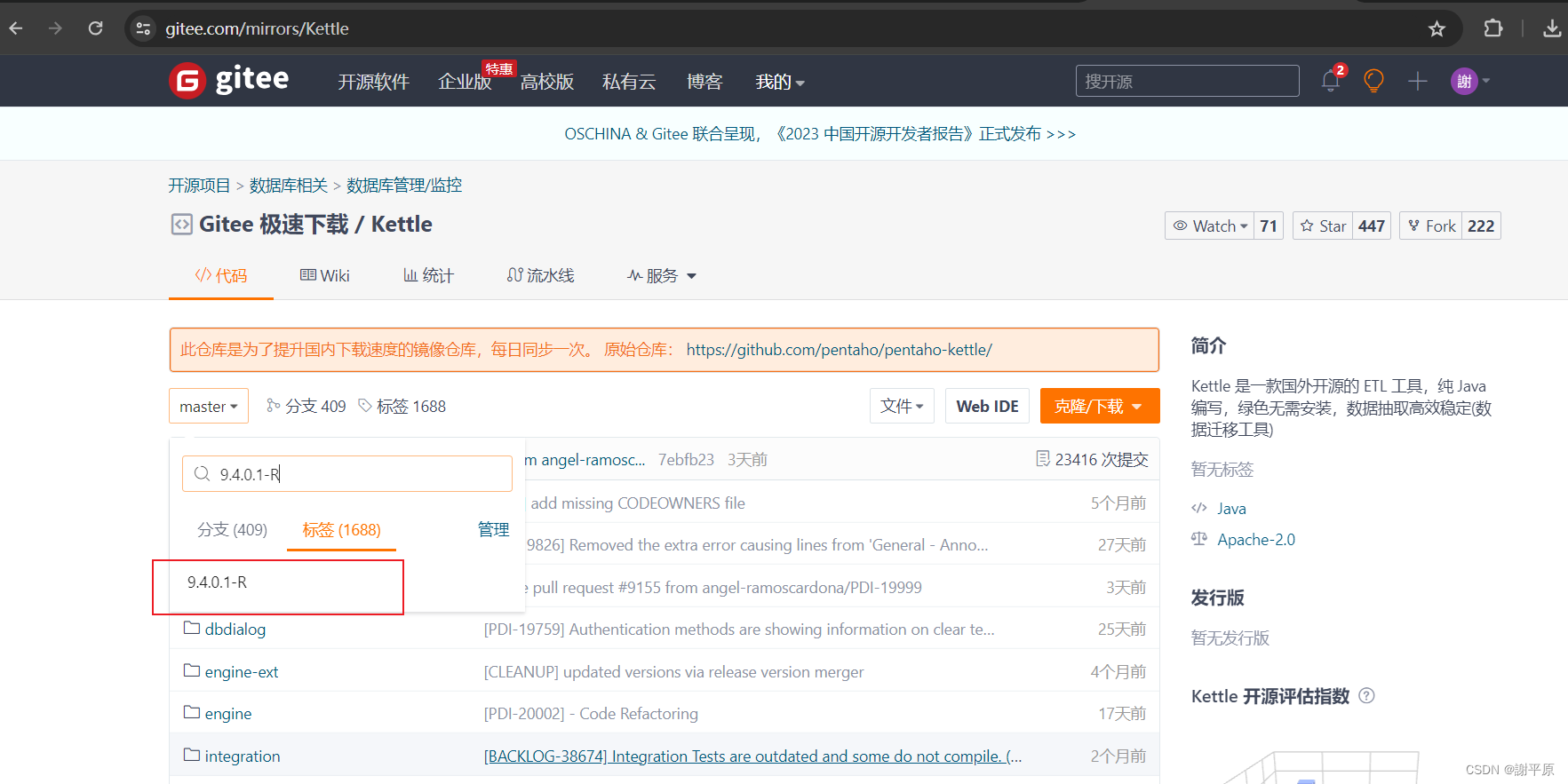Open the 文件 dropdown
This screenshot has width=1568, height=784.
pos(902,406)
